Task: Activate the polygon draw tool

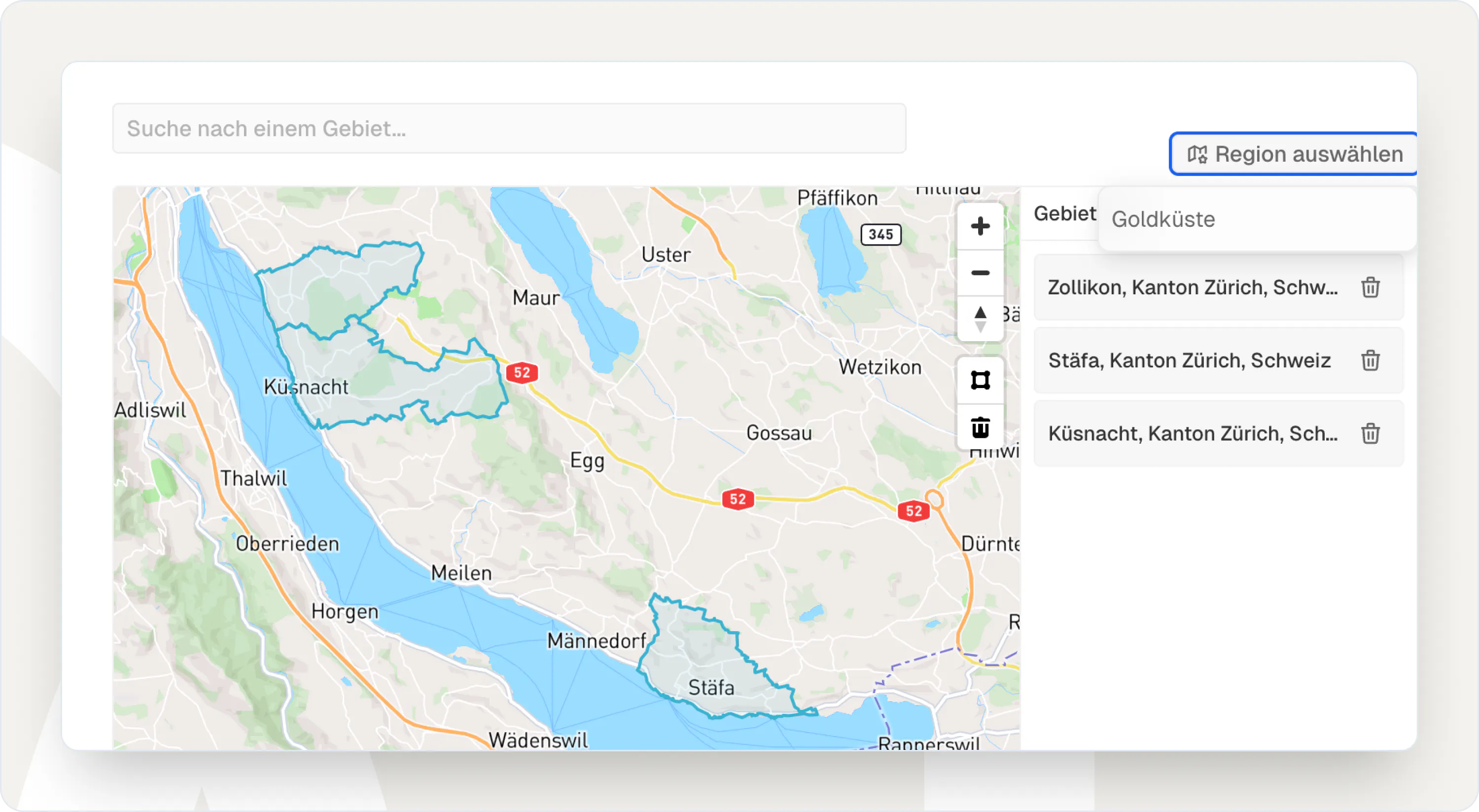Action: click(x=980, y=380)
